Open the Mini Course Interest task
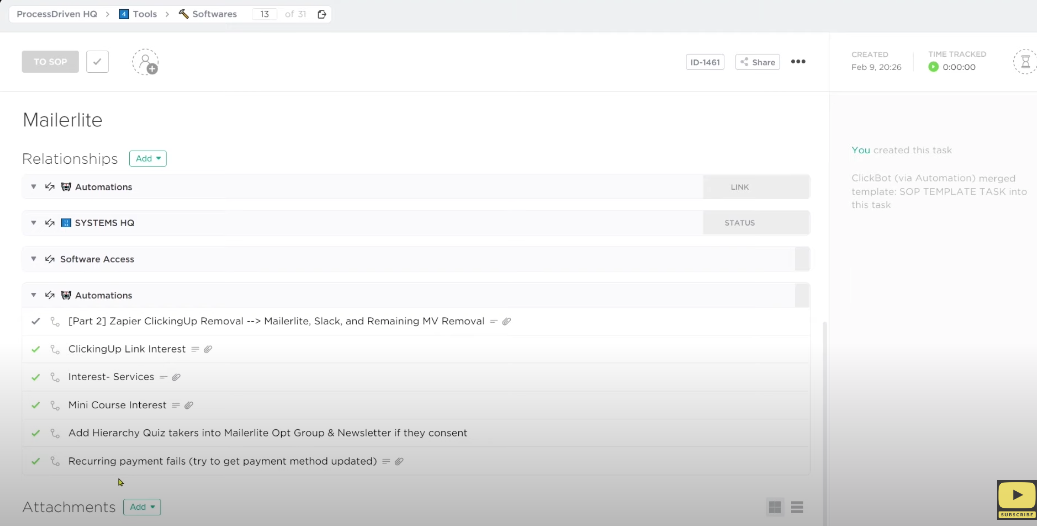1037x526 pixels. point(117,405)
